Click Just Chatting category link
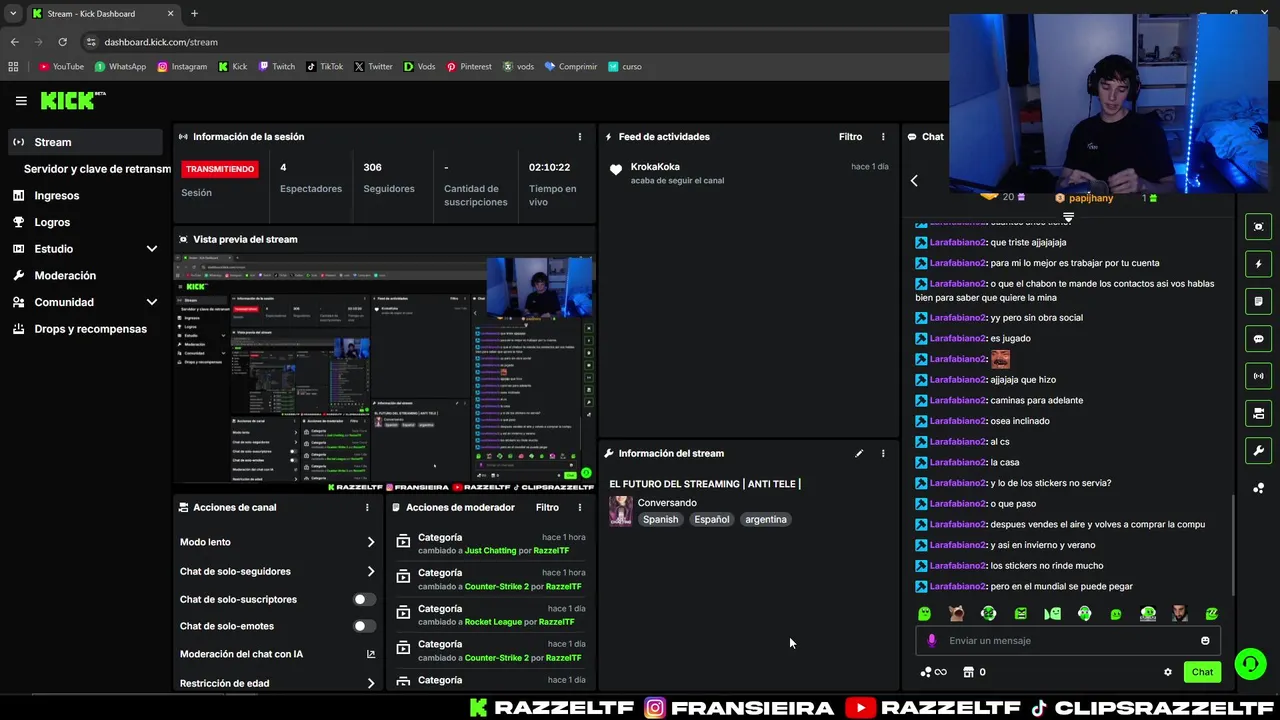 click(x=490, y=551)
